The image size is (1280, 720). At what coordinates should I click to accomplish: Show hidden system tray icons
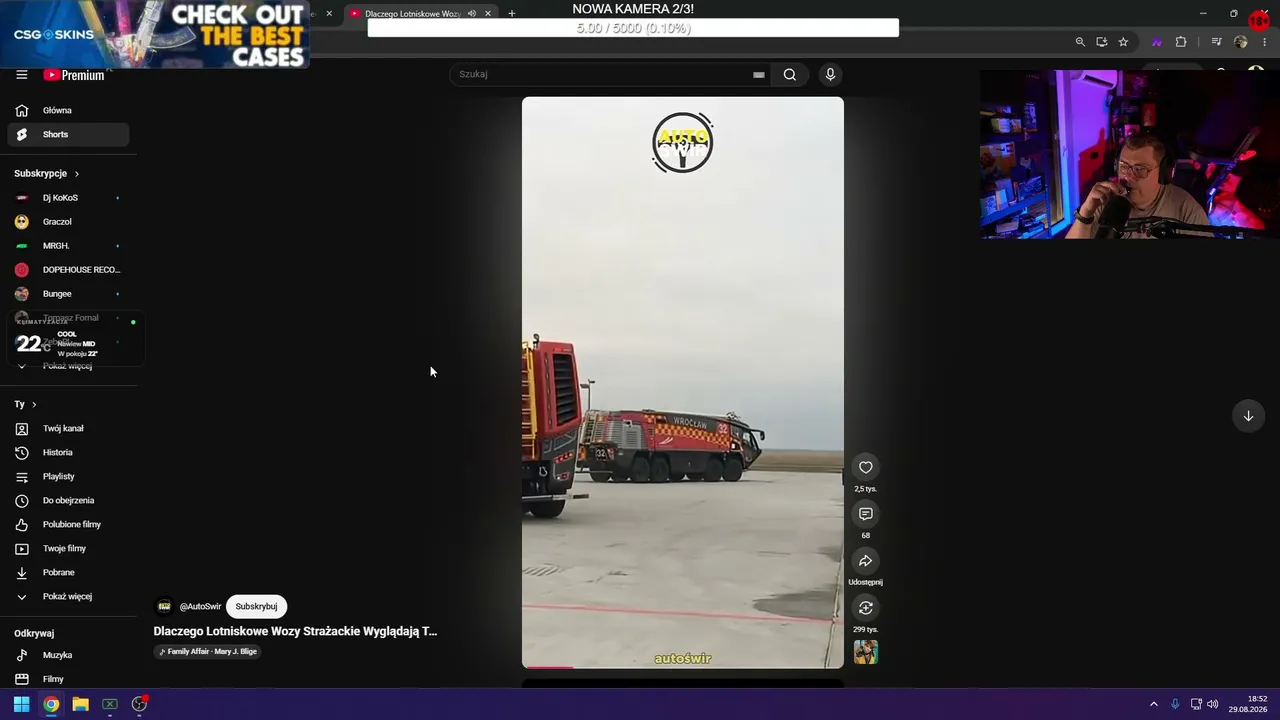[1153, 704]
